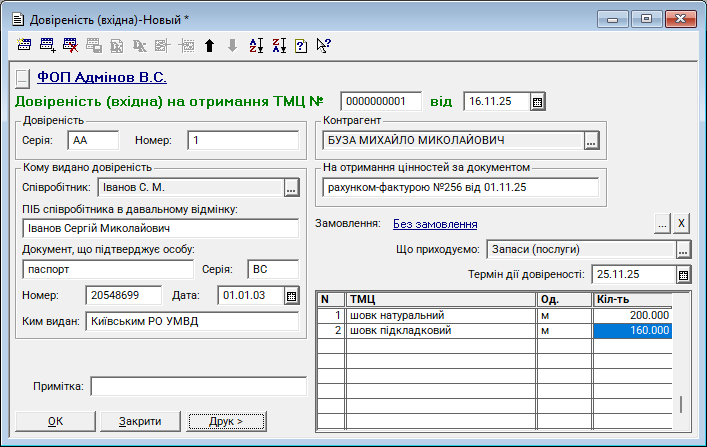Image resolution: width=707 pixels, height=447 pixels.
Task: Open the Співробітник selection button
Action: (x=291, y=187)
